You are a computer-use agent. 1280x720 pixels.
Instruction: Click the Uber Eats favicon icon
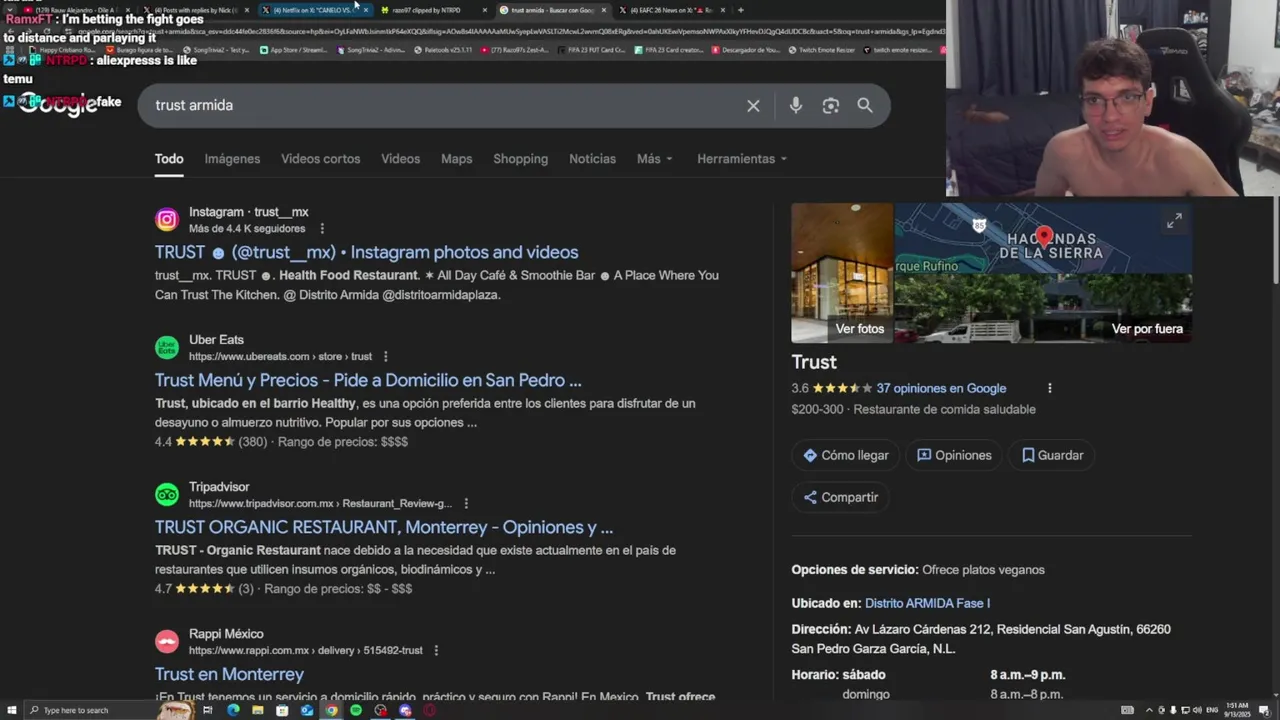pos(167,347)
